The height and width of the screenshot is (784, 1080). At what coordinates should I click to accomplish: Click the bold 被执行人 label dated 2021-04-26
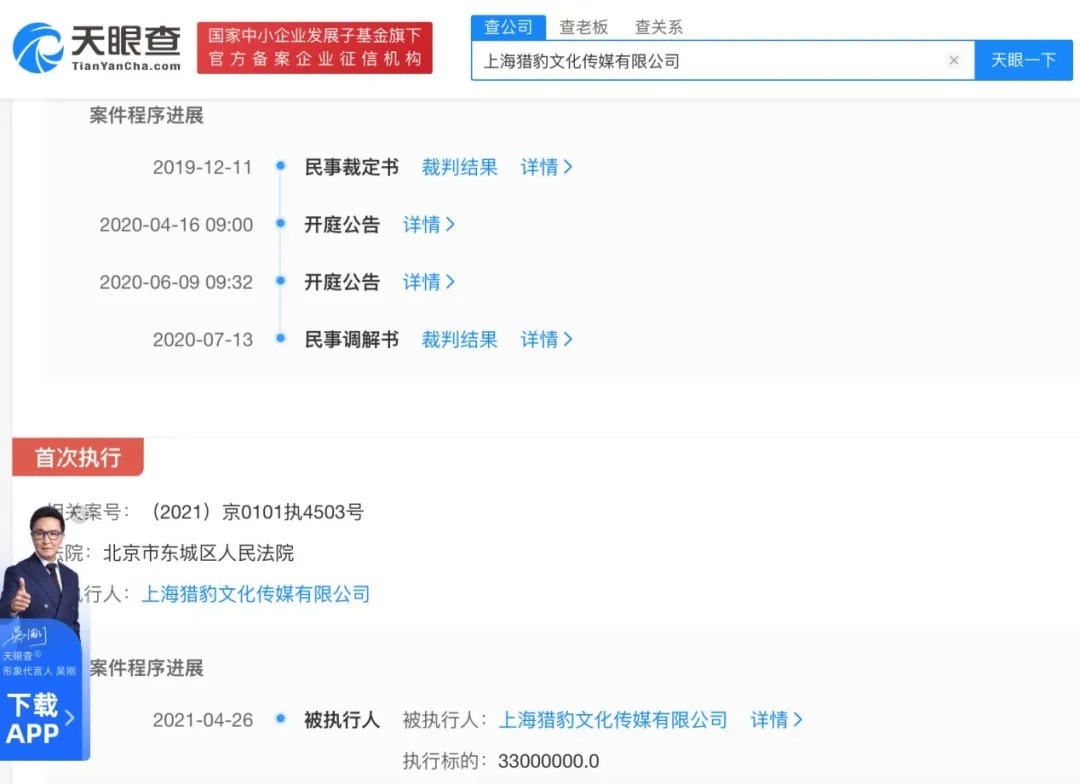pyautogui.click(x=342, y=720)
